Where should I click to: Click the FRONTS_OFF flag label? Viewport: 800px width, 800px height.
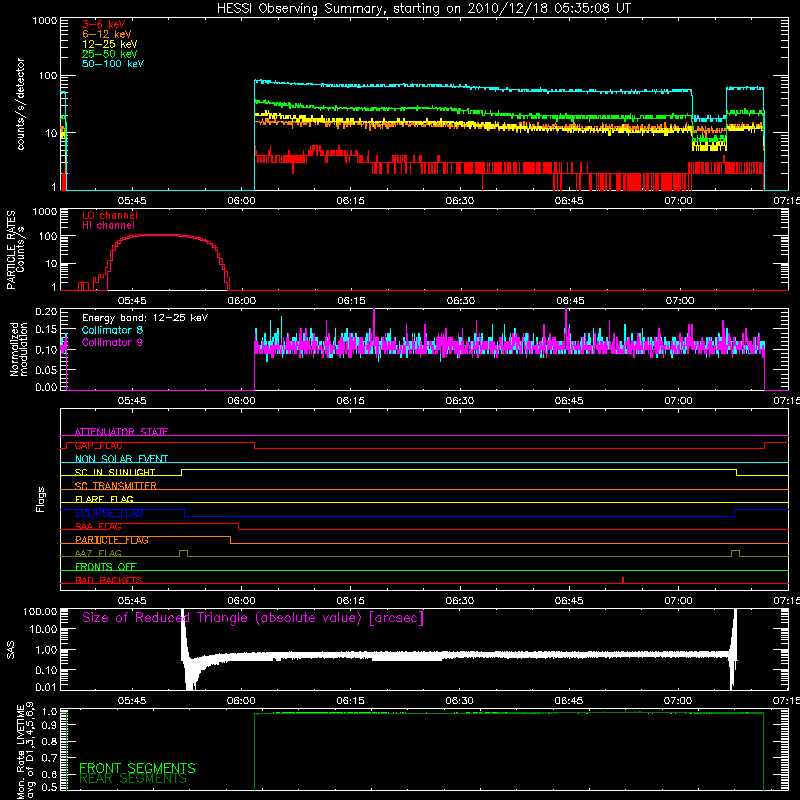[106, 567]
